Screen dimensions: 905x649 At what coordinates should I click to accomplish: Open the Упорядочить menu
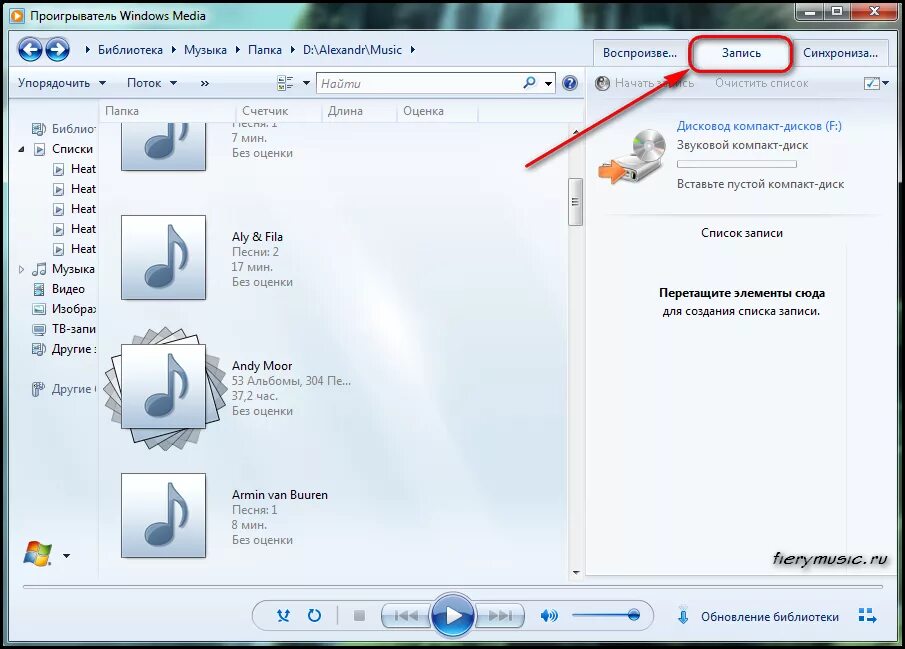(x=62, y=83)
